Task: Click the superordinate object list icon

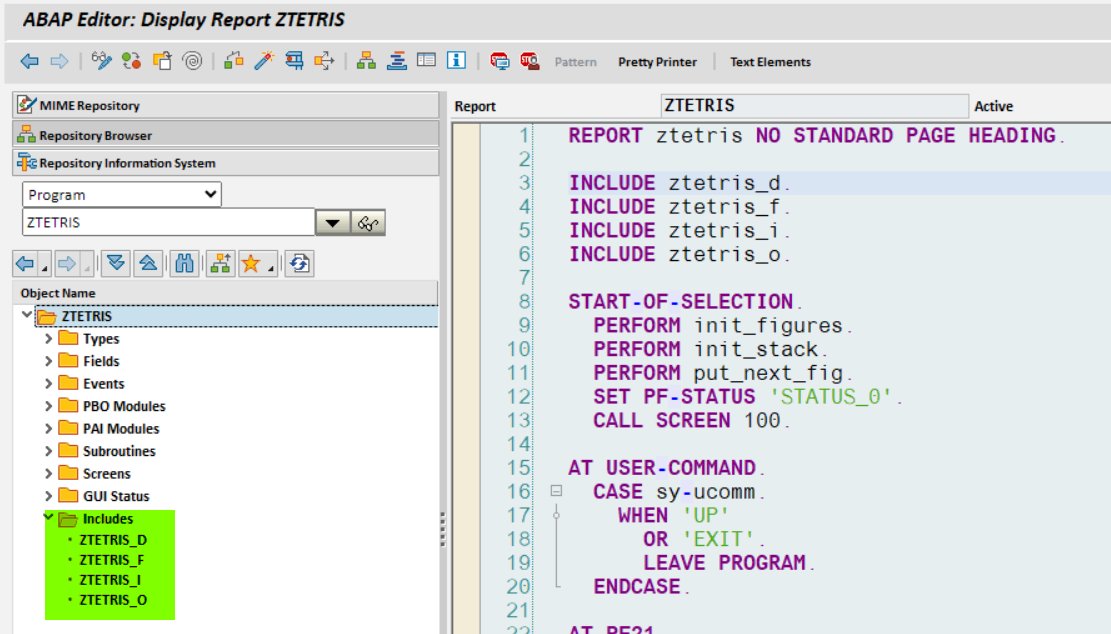Action: coord(220,264)
